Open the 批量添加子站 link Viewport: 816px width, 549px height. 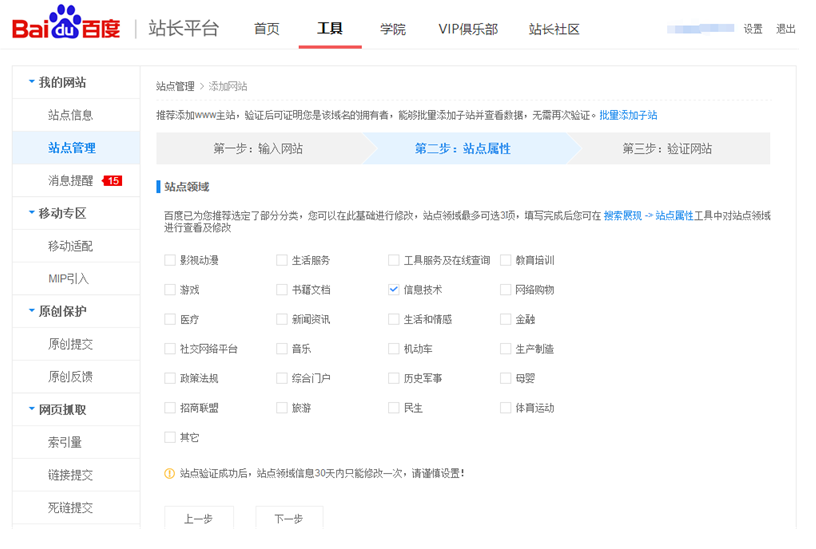click(628, 116)
